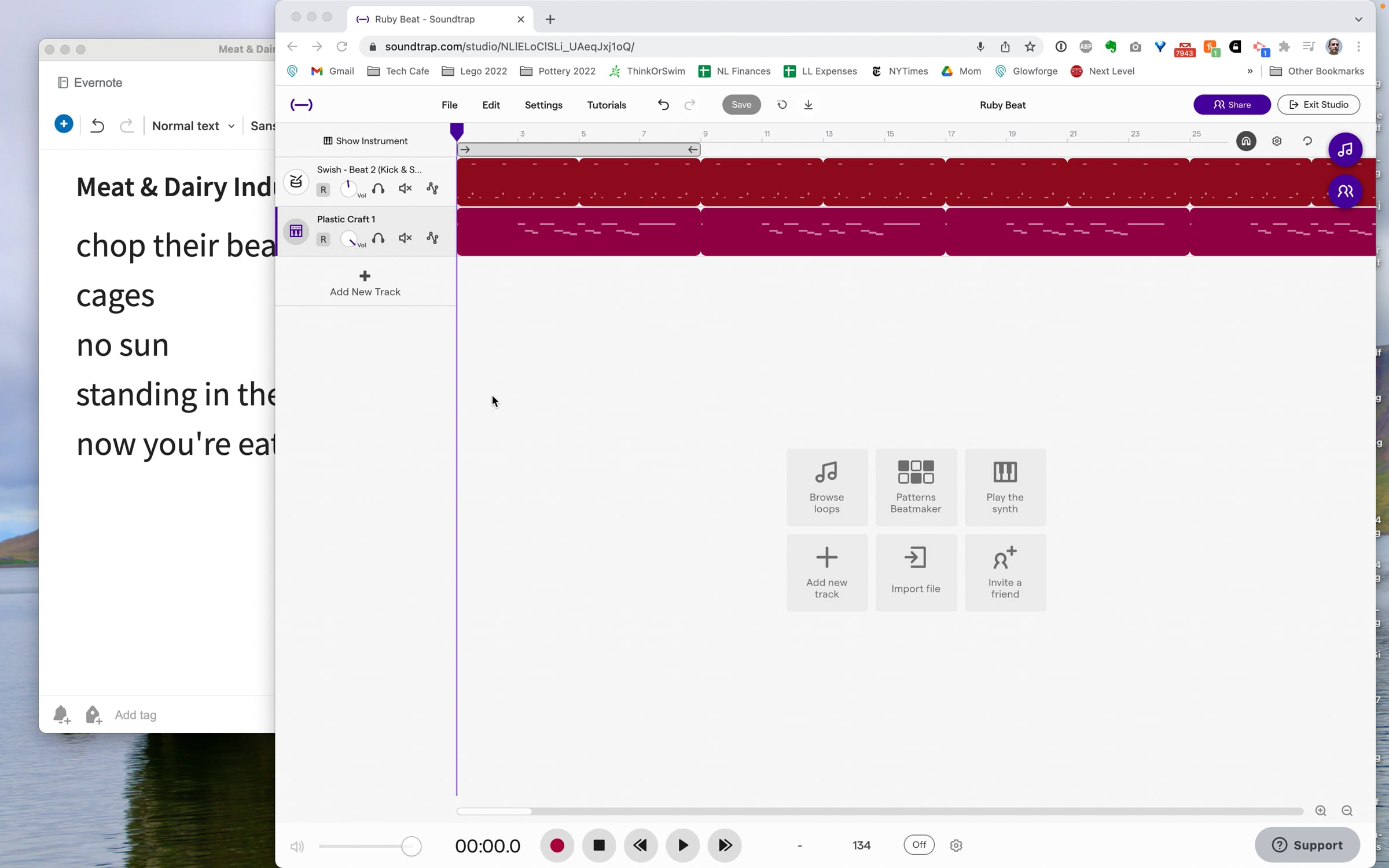Open the Settings menu
Viewport: 1389px width, 868px height.
543,105
